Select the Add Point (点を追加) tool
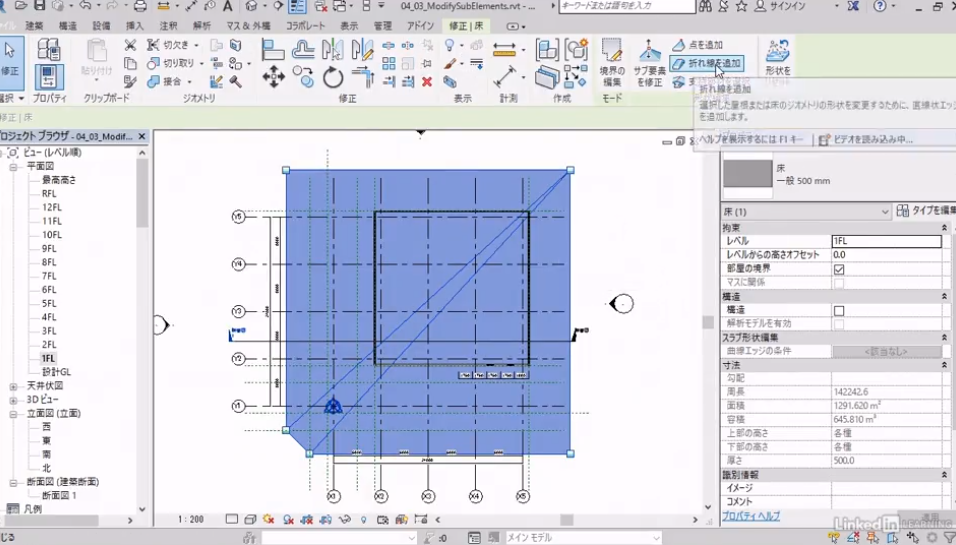The image size is (956, 545). point(698,45)
